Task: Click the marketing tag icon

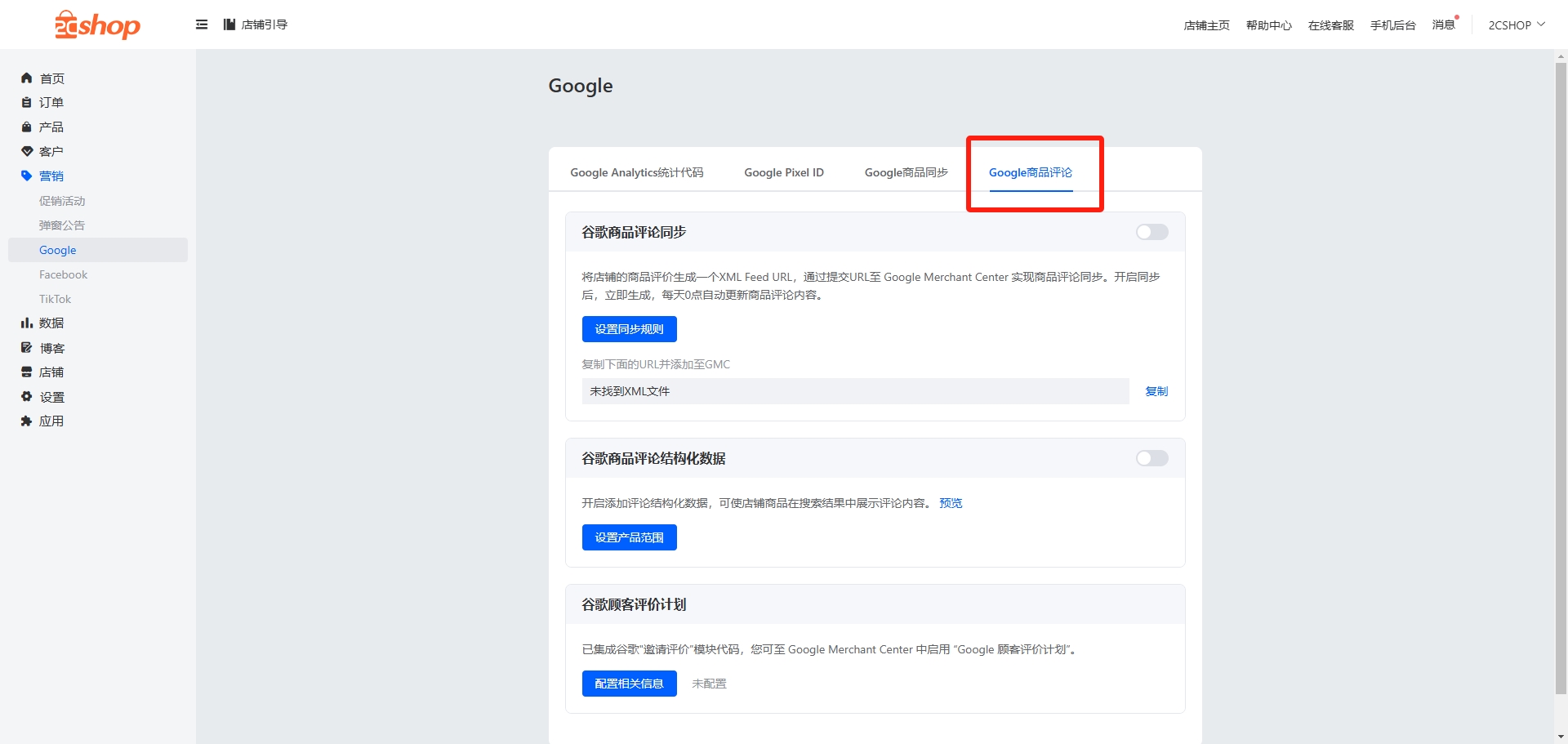Action: pos(26,176)
